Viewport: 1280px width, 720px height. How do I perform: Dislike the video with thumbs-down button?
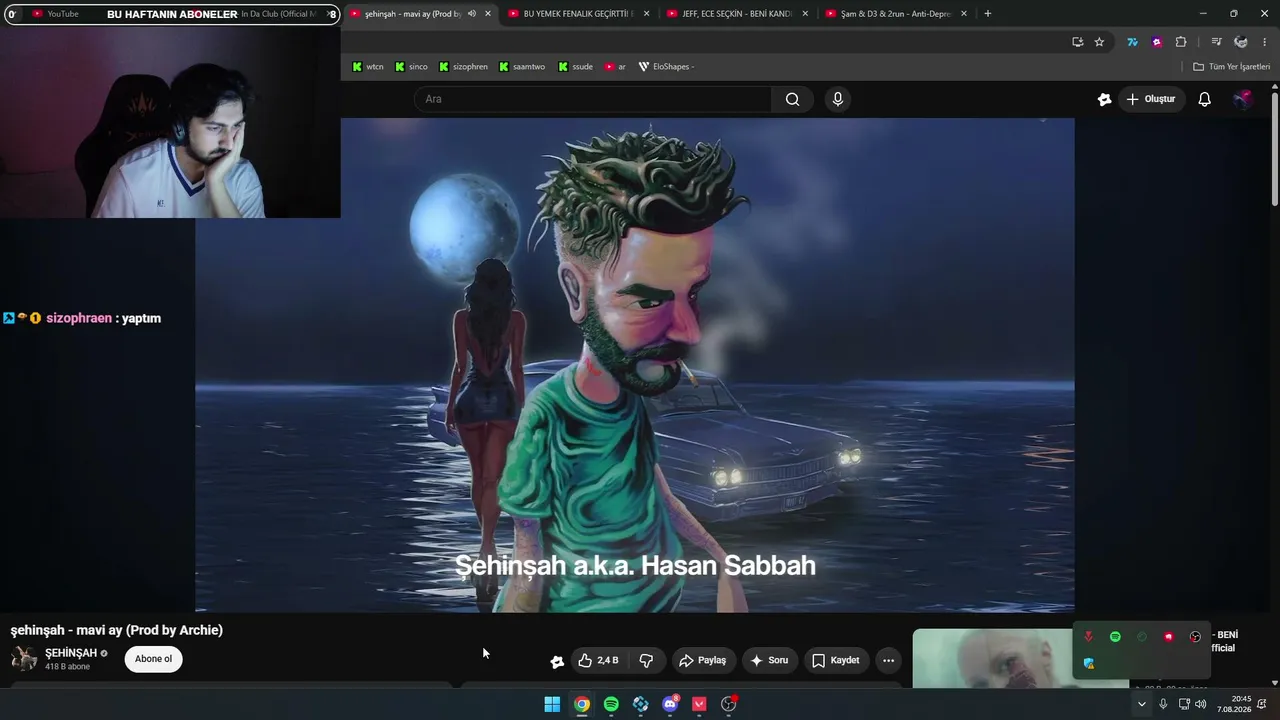click(646, 660)
